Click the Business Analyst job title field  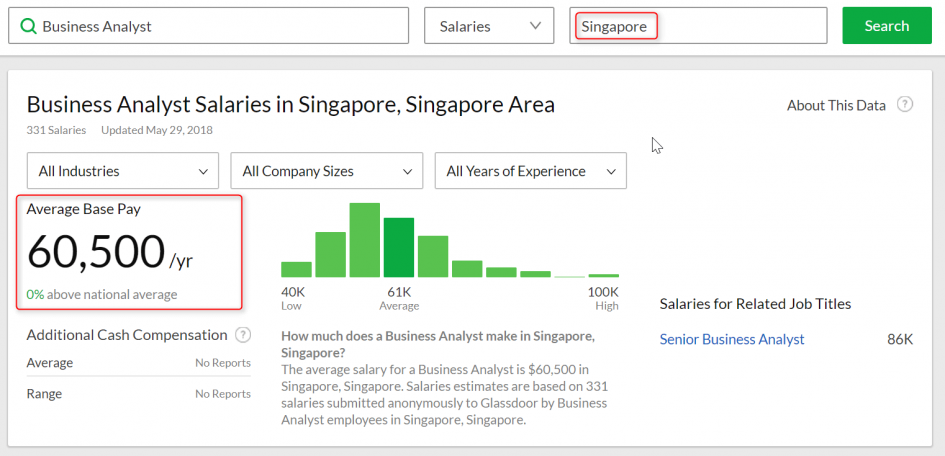pyautogui.click(x=209, y=26)
